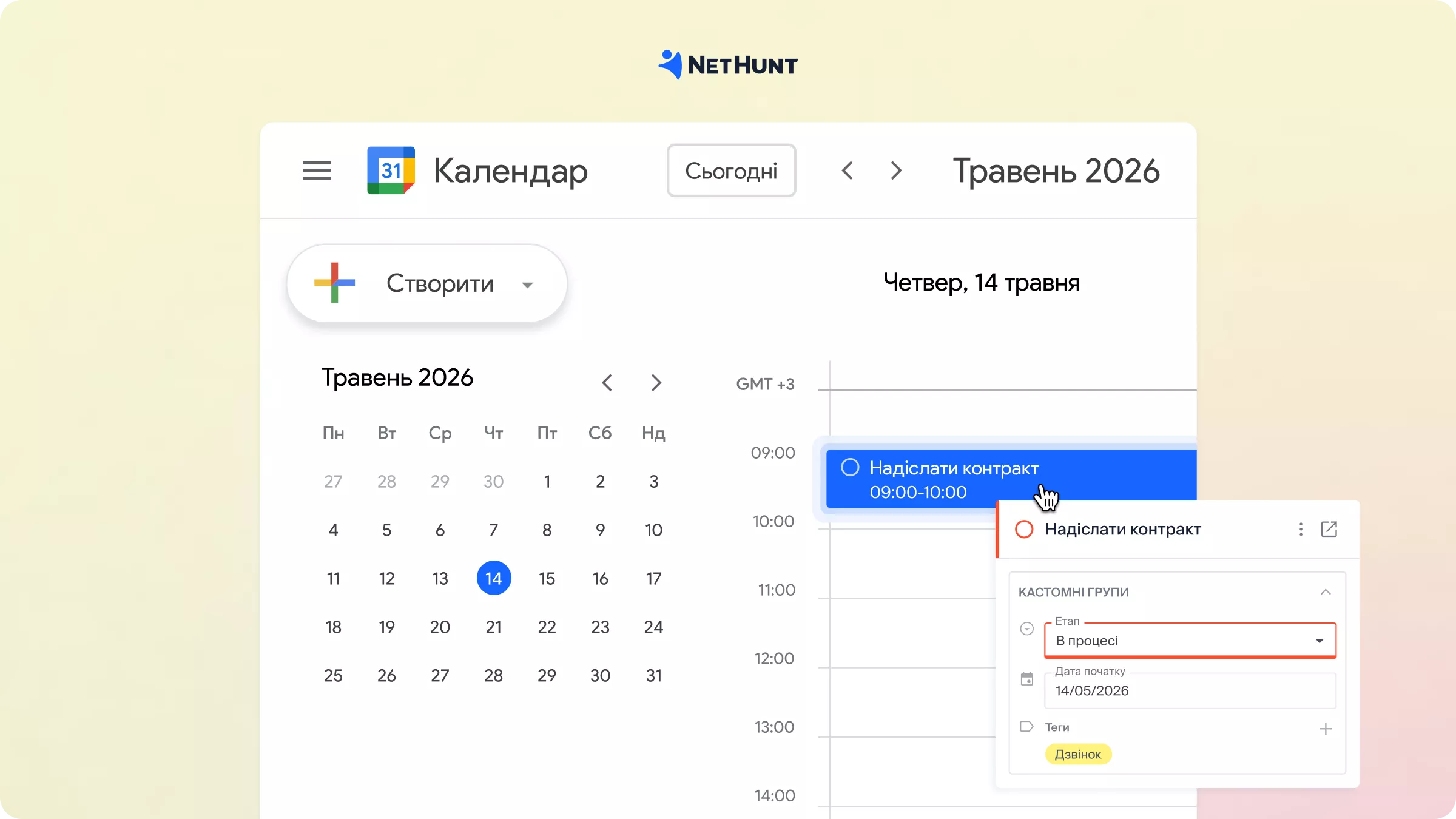Click mini calendar Травень 2026 title
The height and width of the screenshot is (819, 1456).
(397, 377)
